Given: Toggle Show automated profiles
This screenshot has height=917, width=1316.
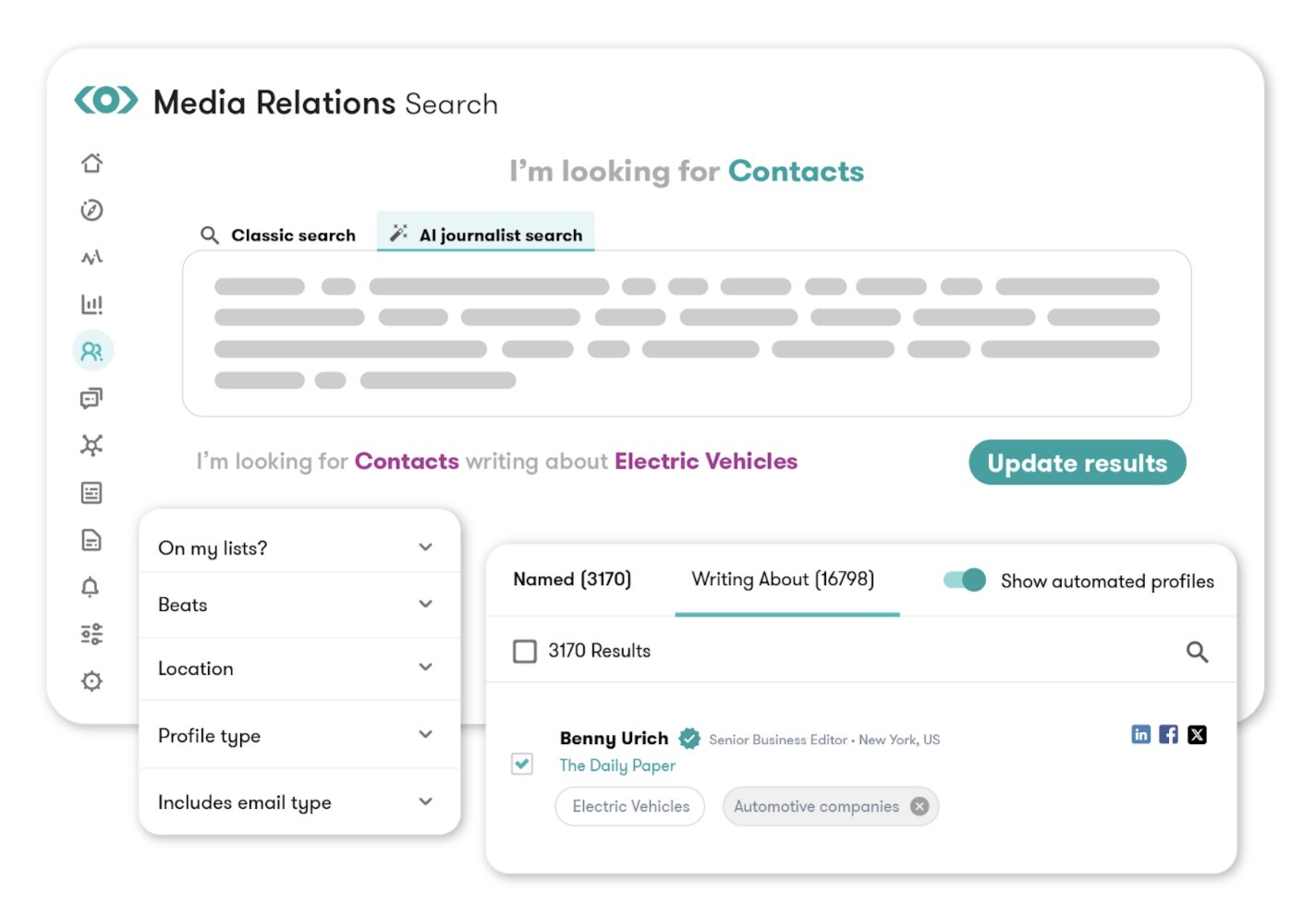Looking at the screenshot, I should [963, 580].
